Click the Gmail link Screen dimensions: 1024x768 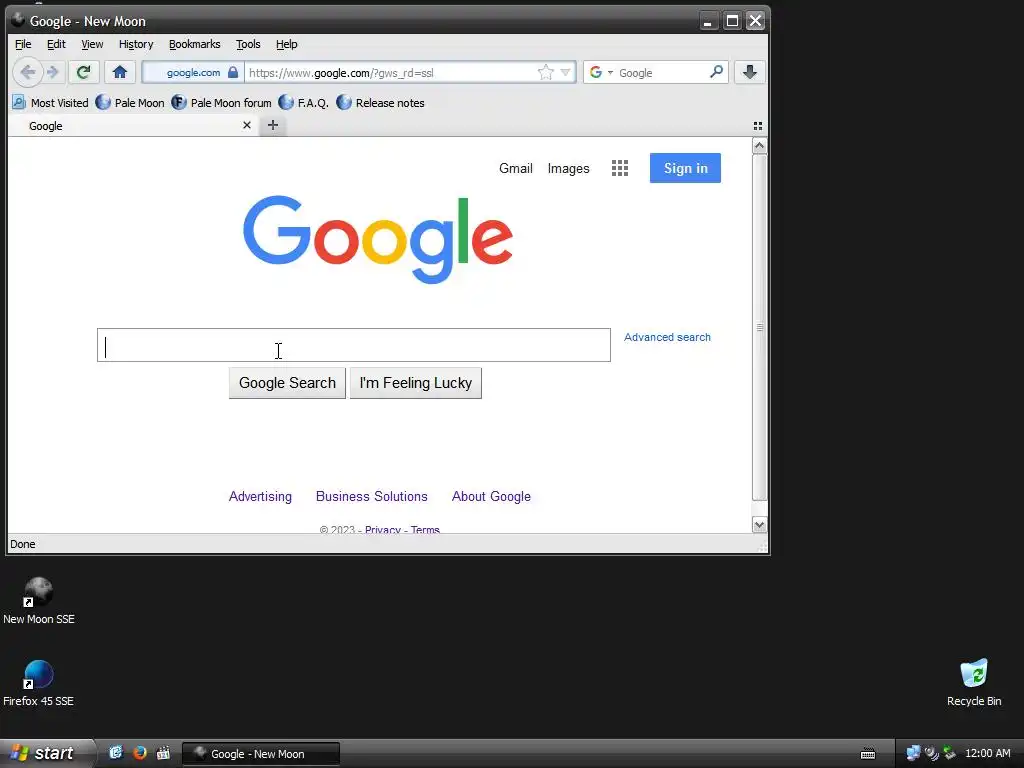tap(516, 168)
